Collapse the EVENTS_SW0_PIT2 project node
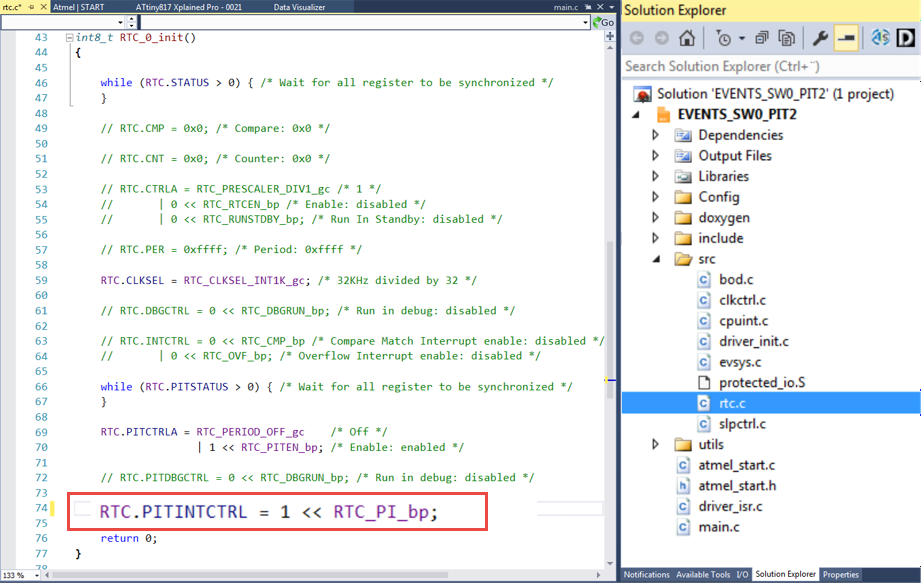Image resolution: width=921 pixels, height=583 pixels. [x=636, y=114]
